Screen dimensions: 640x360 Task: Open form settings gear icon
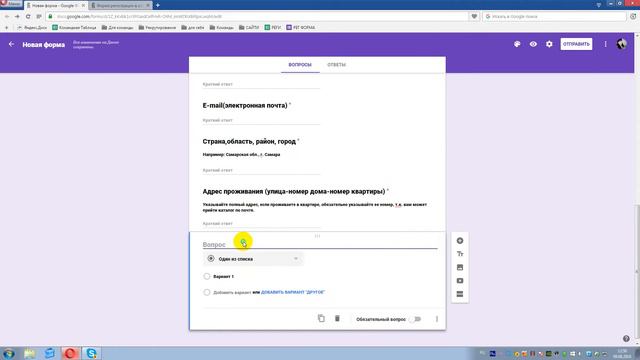tap(549, 44)
